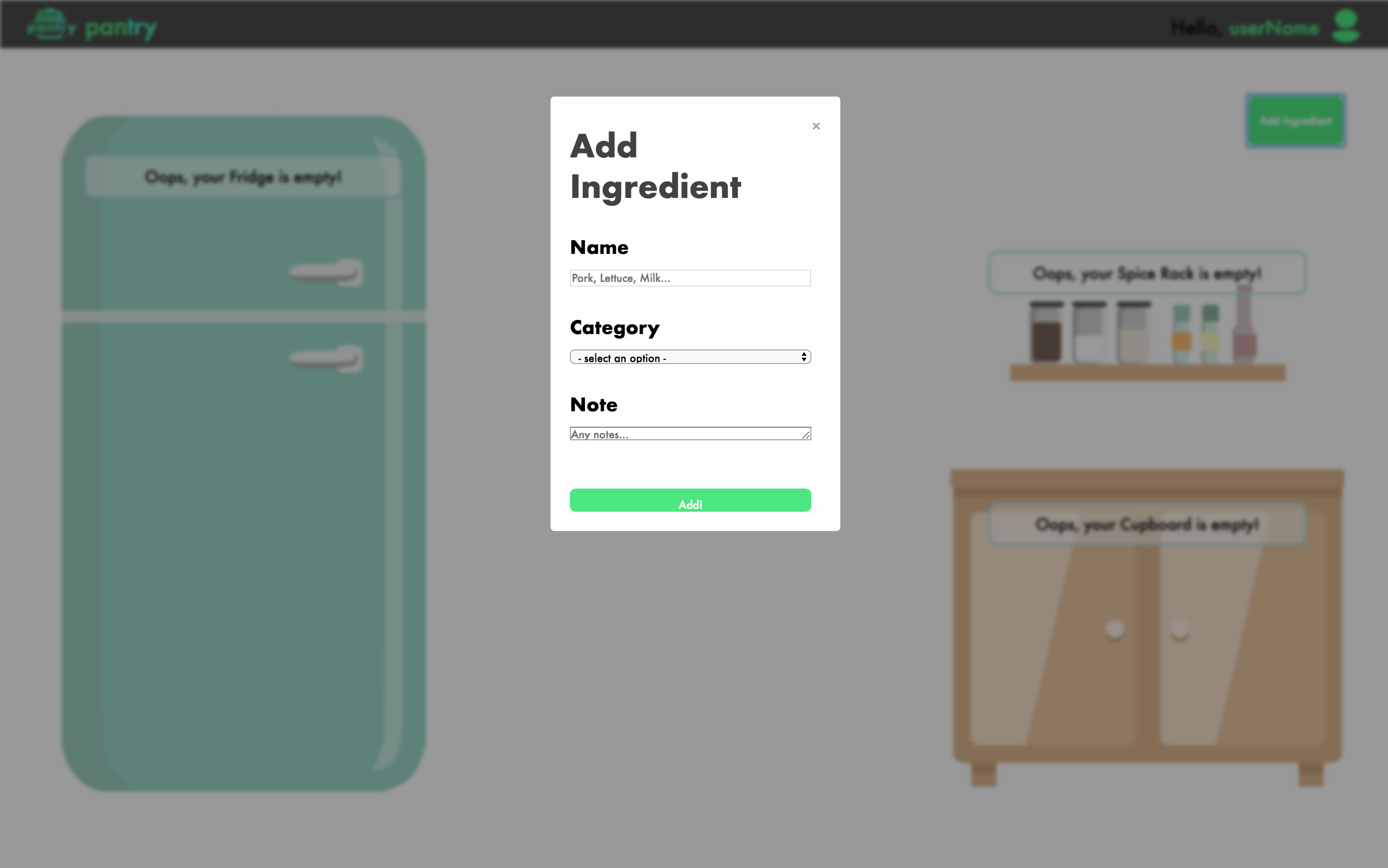Click the user profile avatar icon
Viewport: 1388px width, 868px height.
[x=1346, y=26]
